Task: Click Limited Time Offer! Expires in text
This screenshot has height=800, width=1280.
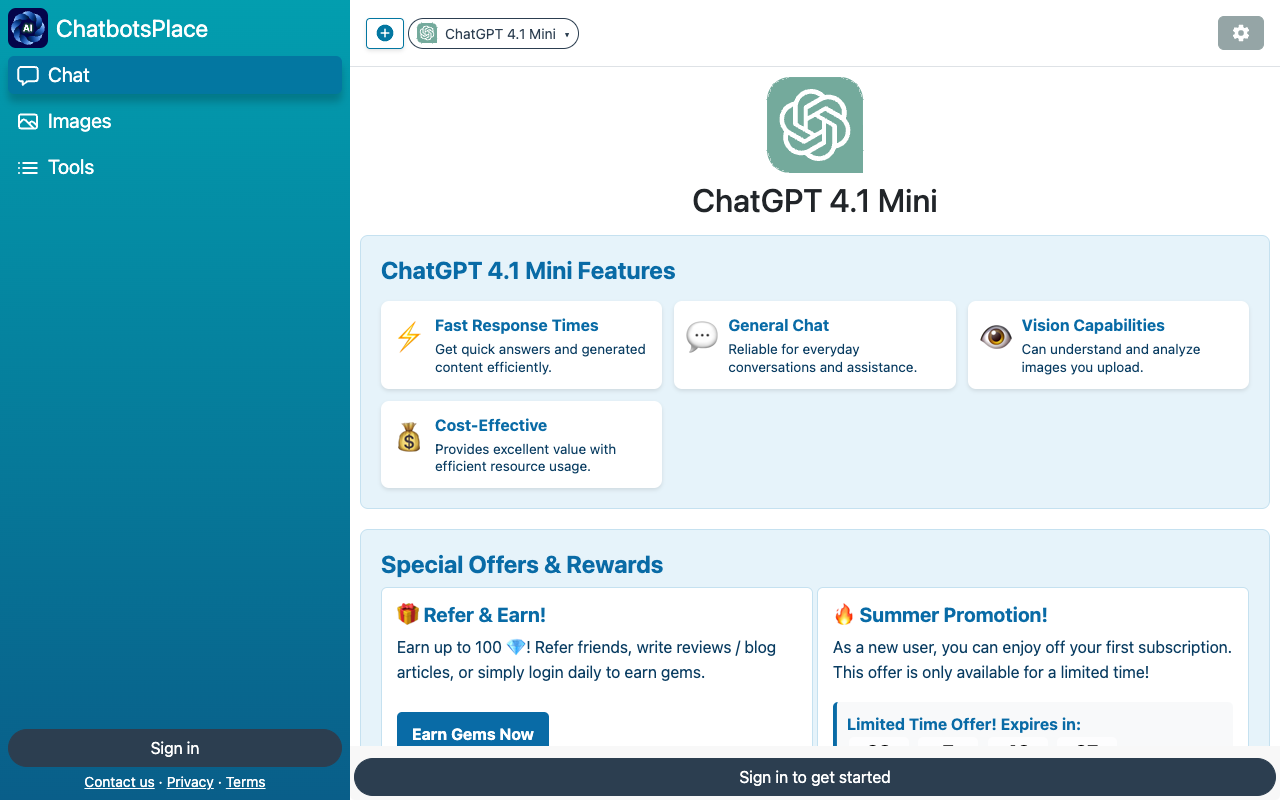Action: [x=964, y=724]
